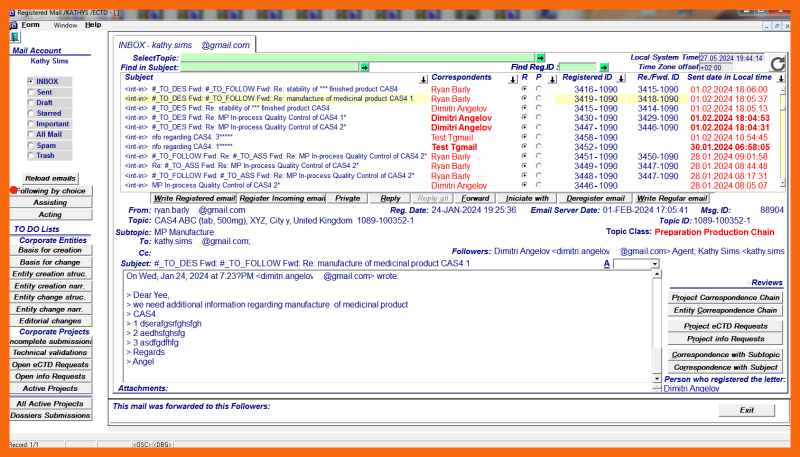Click the sort arrow left of Correspondents header
Image resolution: width=800 pixels, height=457 pixels.
(424, 77)
